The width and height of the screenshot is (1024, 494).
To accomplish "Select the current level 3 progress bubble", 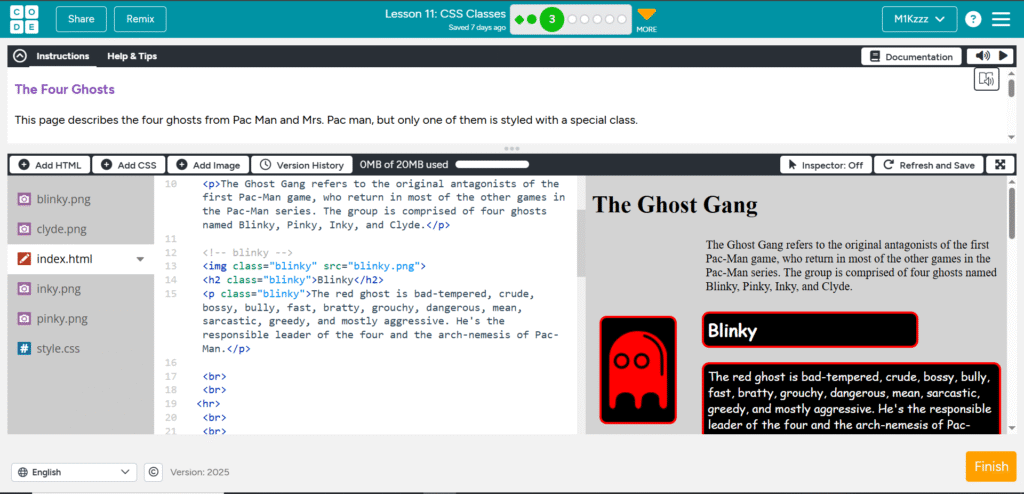I will tap(551, 19).
